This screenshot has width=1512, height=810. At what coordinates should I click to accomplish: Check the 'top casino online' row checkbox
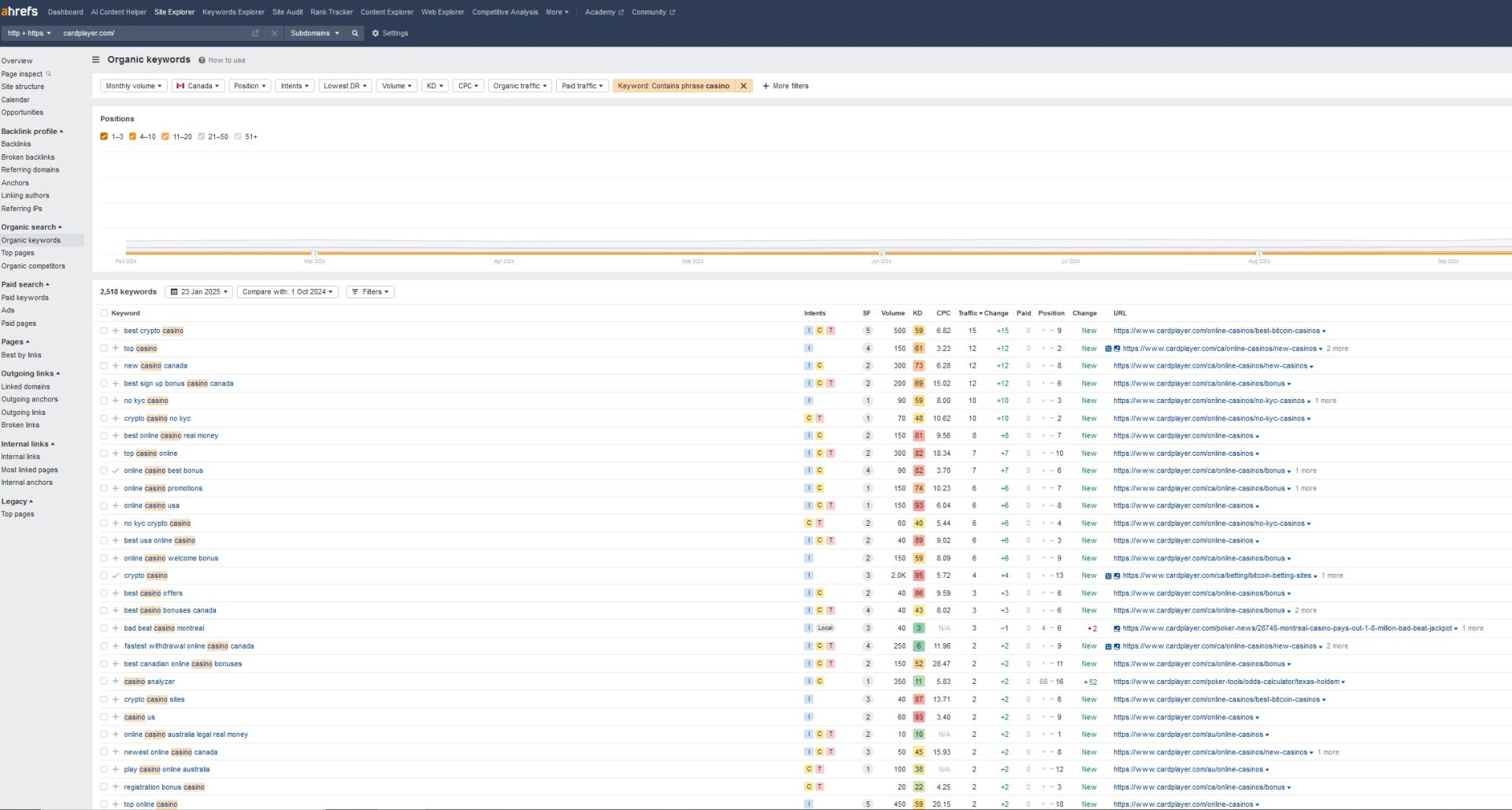[104, 453]
